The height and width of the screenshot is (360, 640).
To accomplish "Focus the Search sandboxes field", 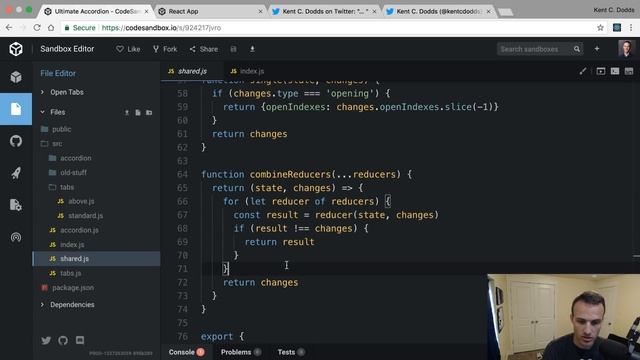I will coord(535,49).
